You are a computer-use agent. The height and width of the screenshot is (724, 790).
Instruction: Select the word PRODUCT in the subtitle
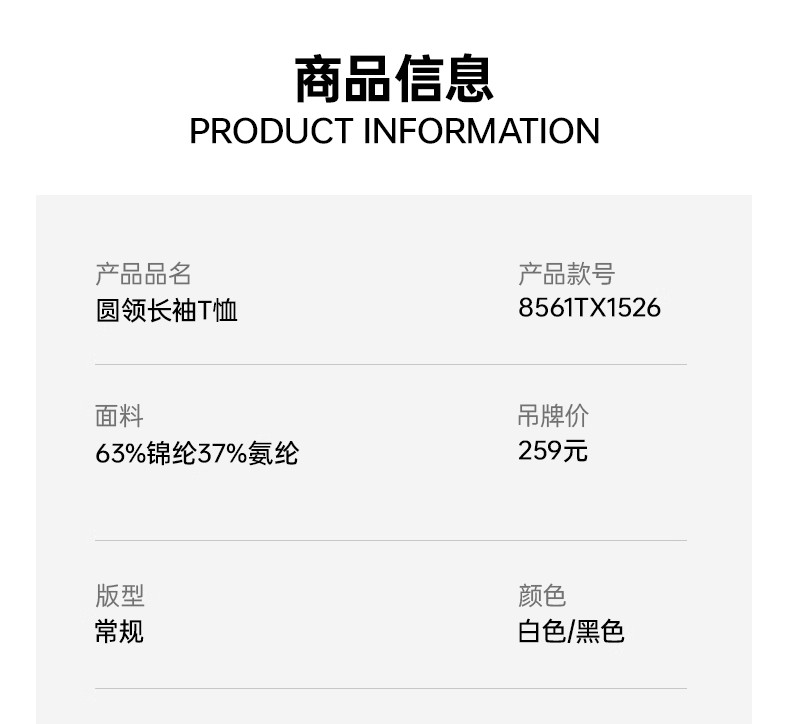(x=271, y=131)
